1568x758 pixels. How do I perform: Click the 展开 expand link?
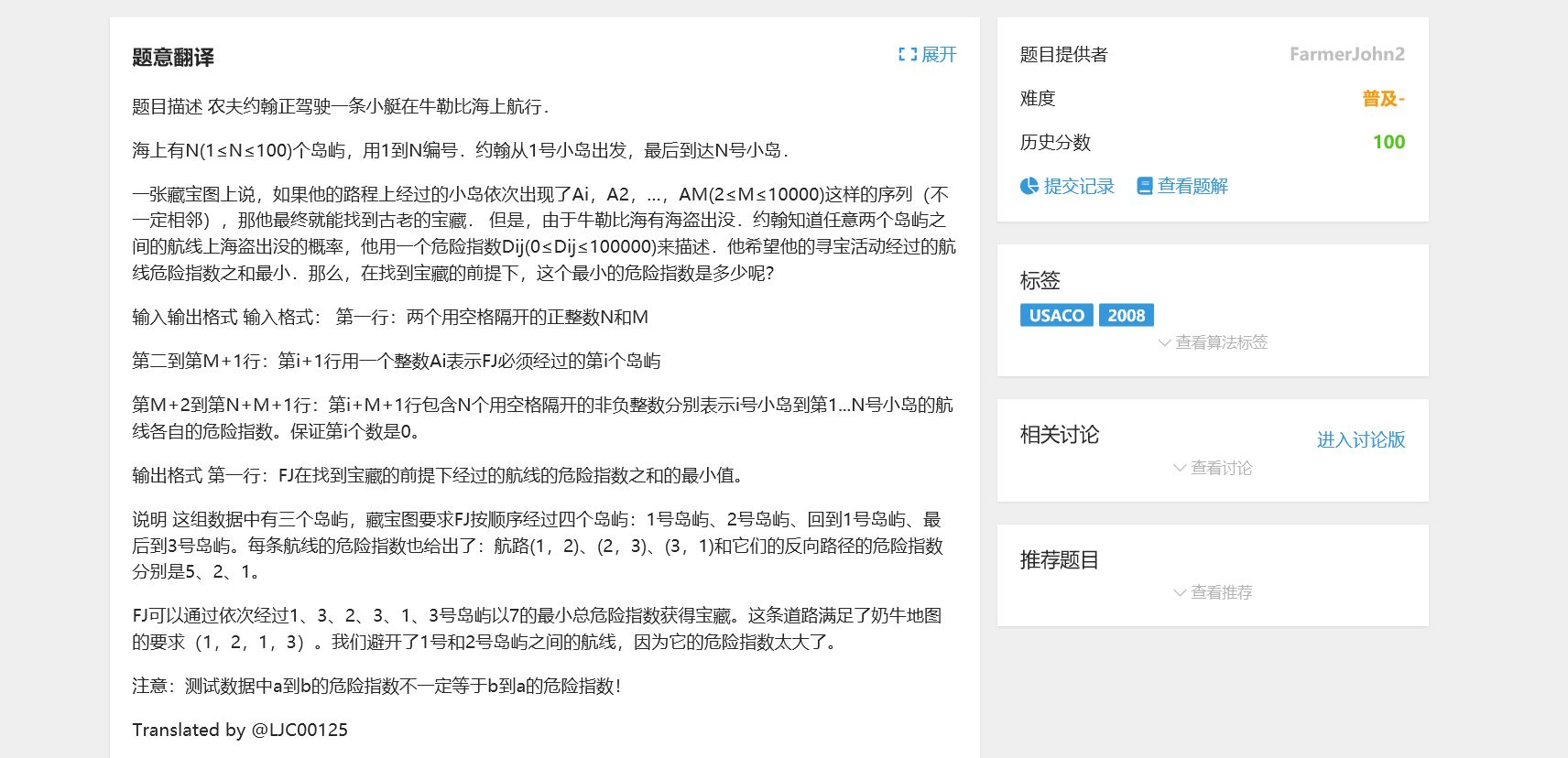click(x=938, y=55)
